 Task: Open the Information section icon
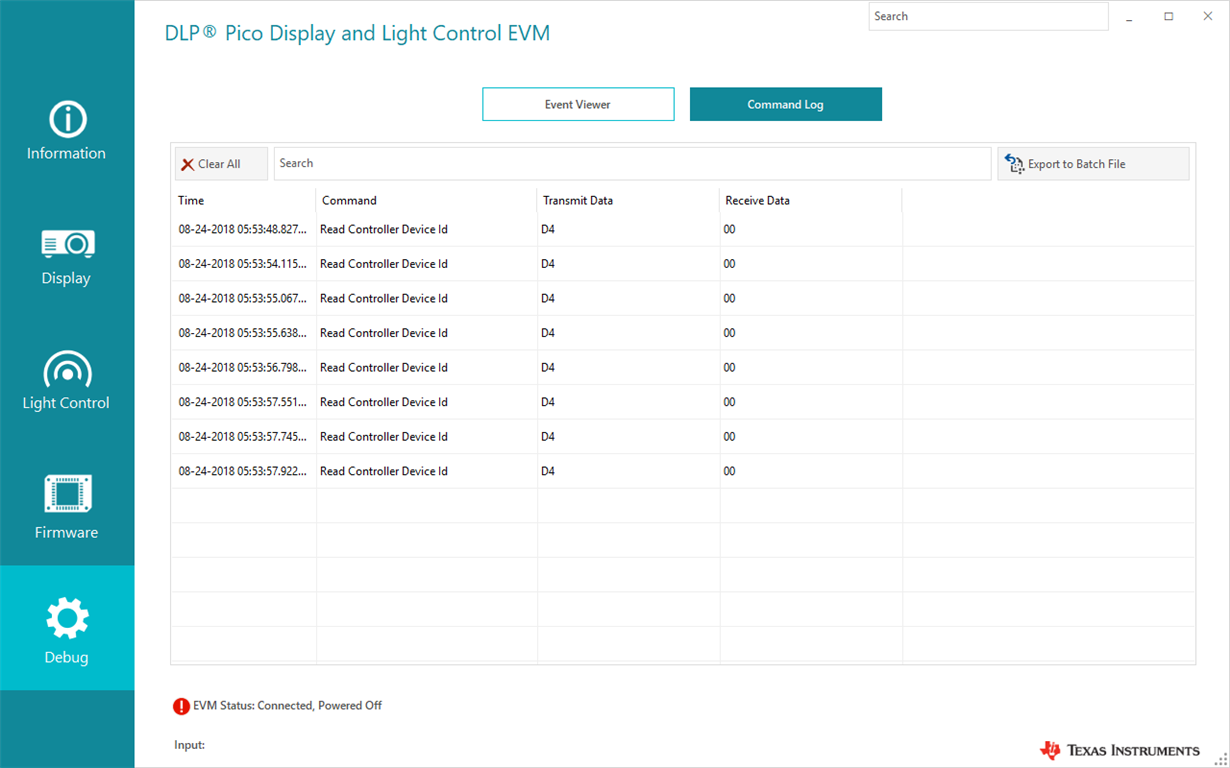[x=67, y=119]
